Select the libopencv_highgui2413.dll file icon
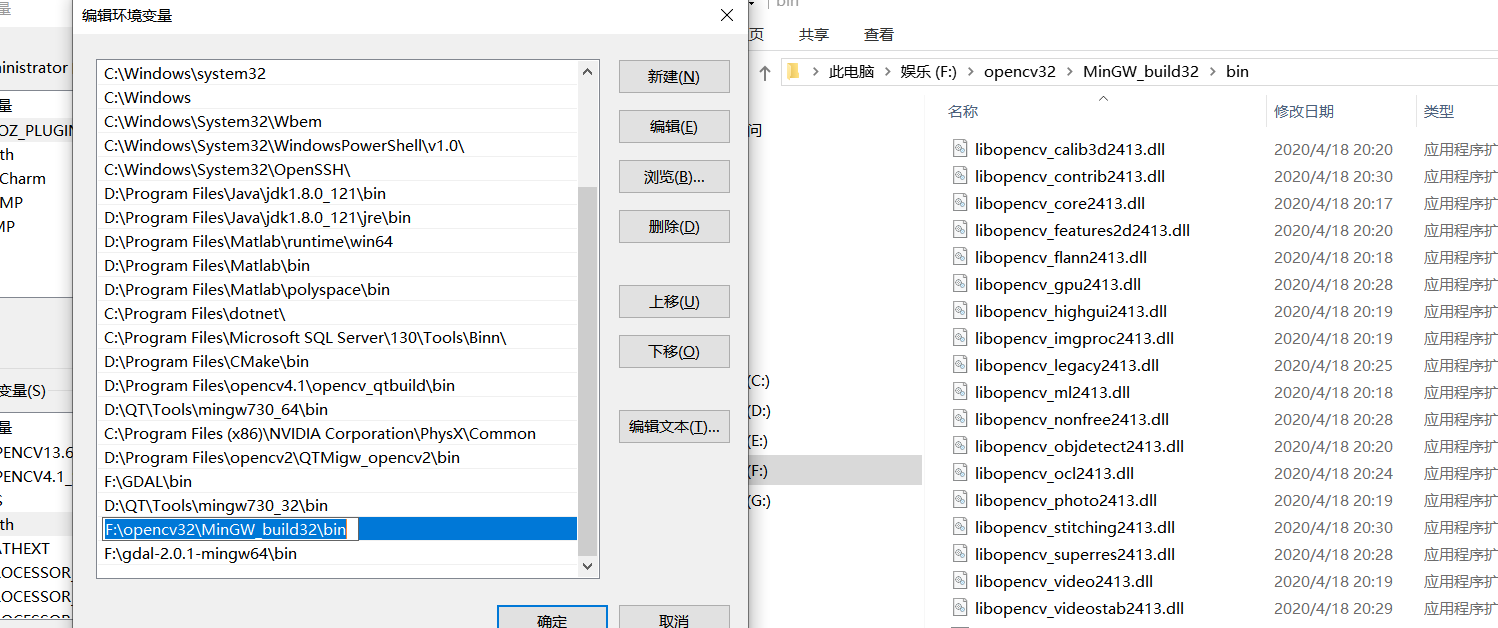 (x=960, y=312)
